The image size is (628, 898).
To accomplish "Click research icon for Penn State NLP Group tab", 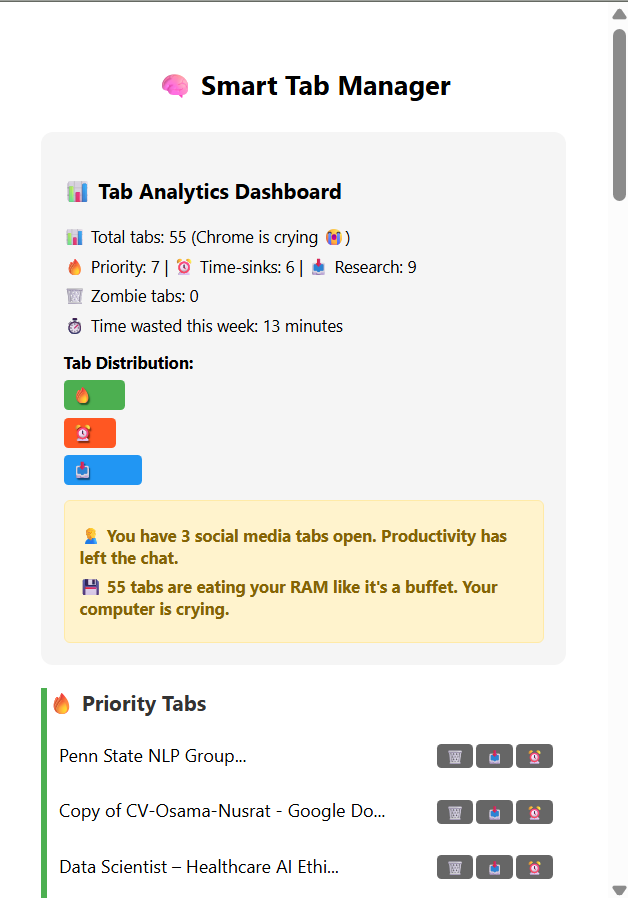I will (x=495, y=756).
